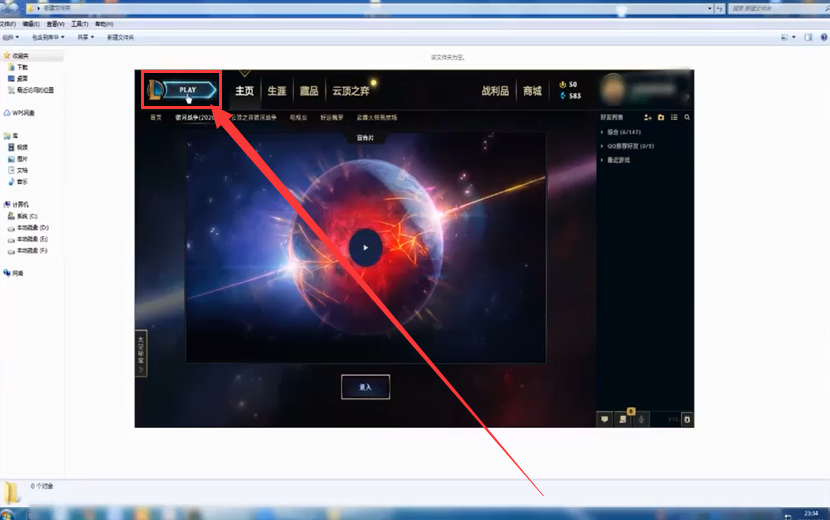
Task: Open the 本地磁盘 (E:) drive
Action: coord(33,239)
